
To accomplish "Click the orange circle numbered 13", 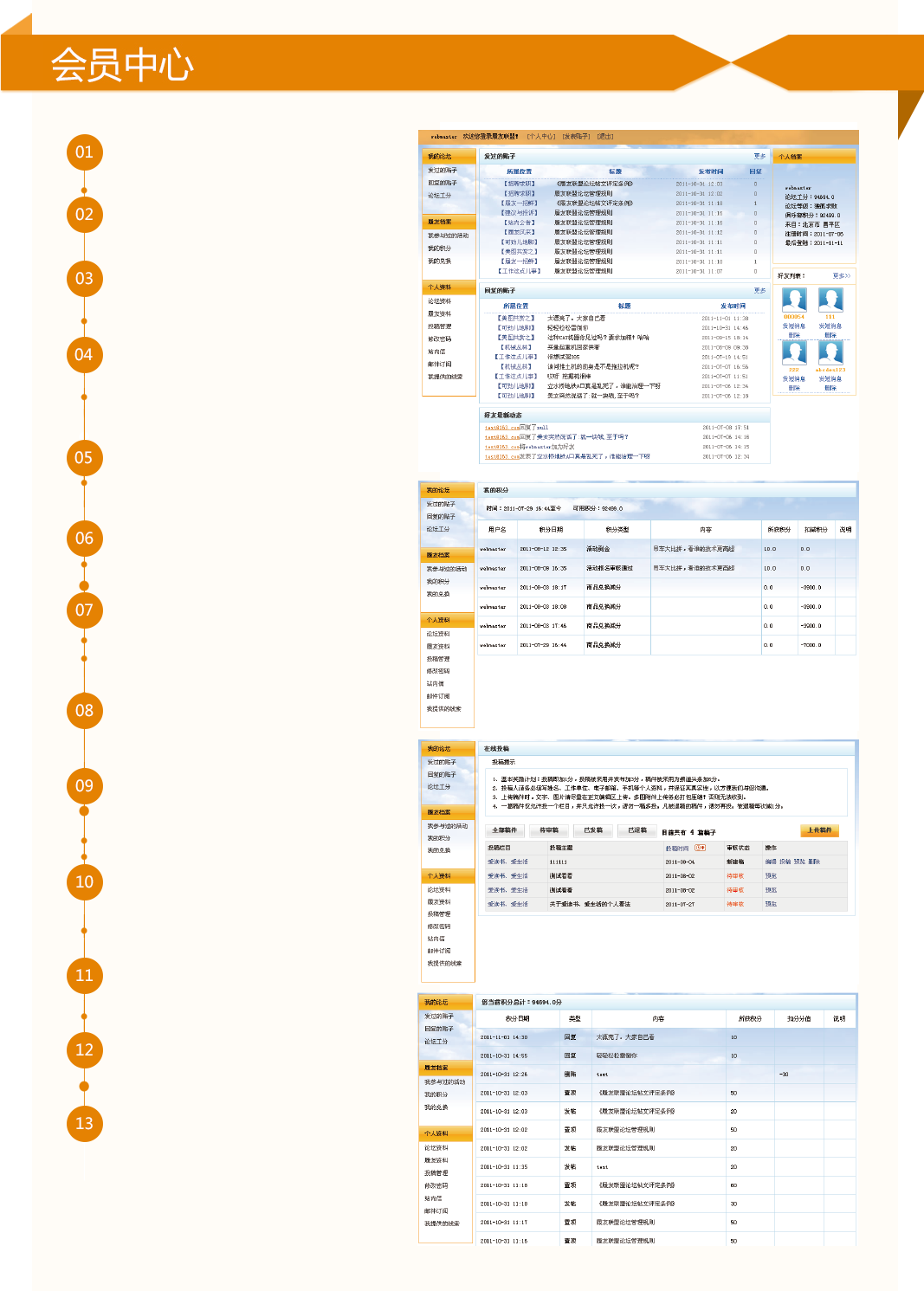I will [84, 1124].
